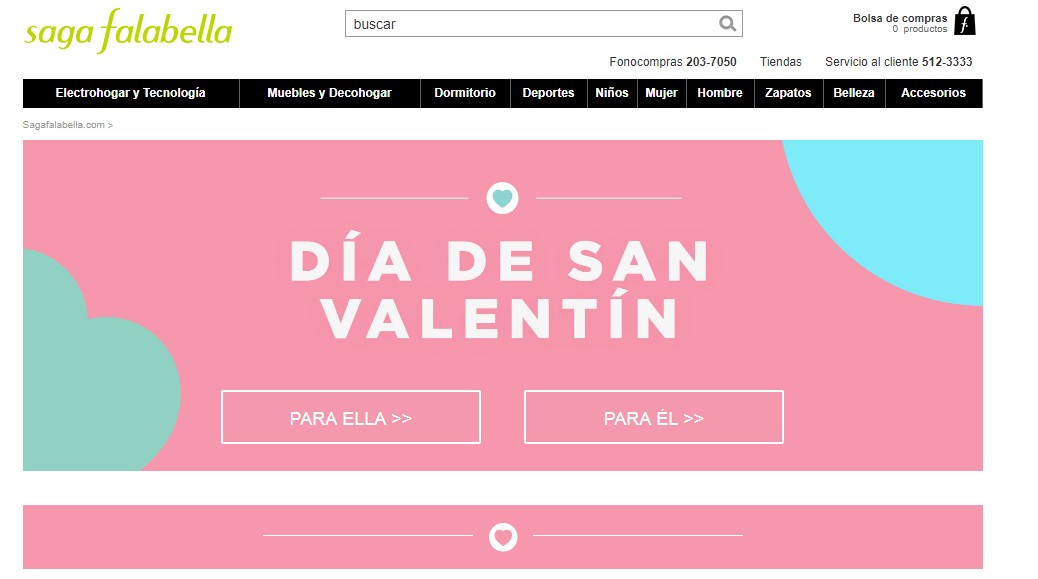
Task: Click the white heart icon in lower banner
Action: [503, 537]
